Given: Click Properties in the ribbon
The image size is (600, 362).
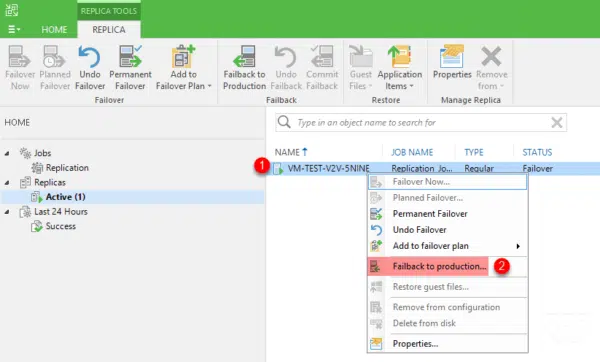Looking at the screenshot, I should click(x=452, y=62).
